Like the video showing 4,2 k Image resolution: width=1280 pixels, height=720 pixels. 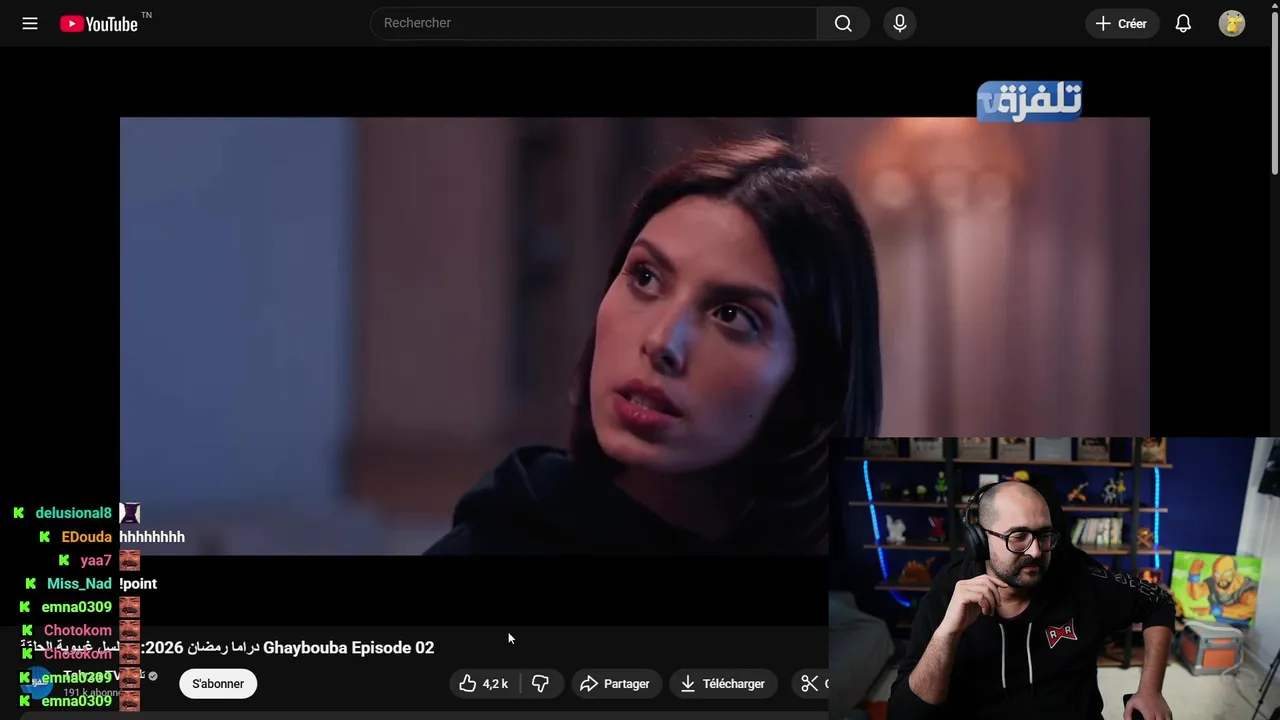tap(485, 684)
